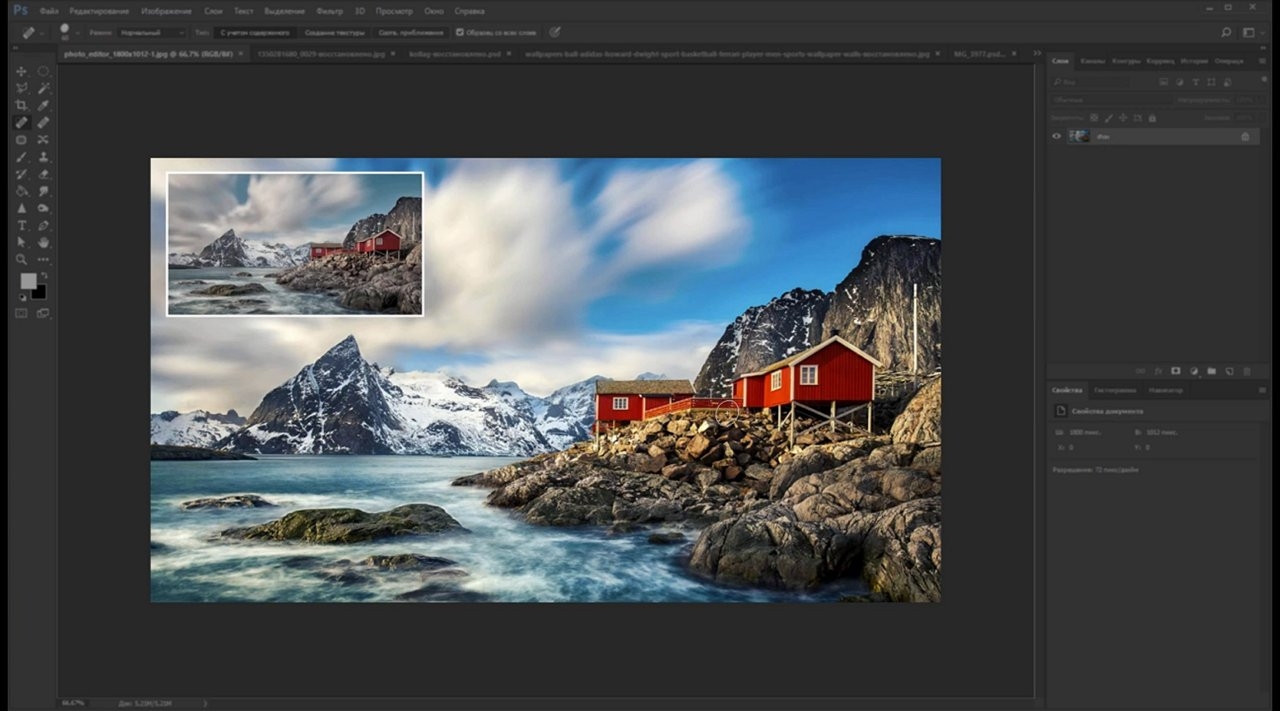Select the Hand tool
The width and height of the screenshot is (1280, 711).
click(x=43, y=242)
